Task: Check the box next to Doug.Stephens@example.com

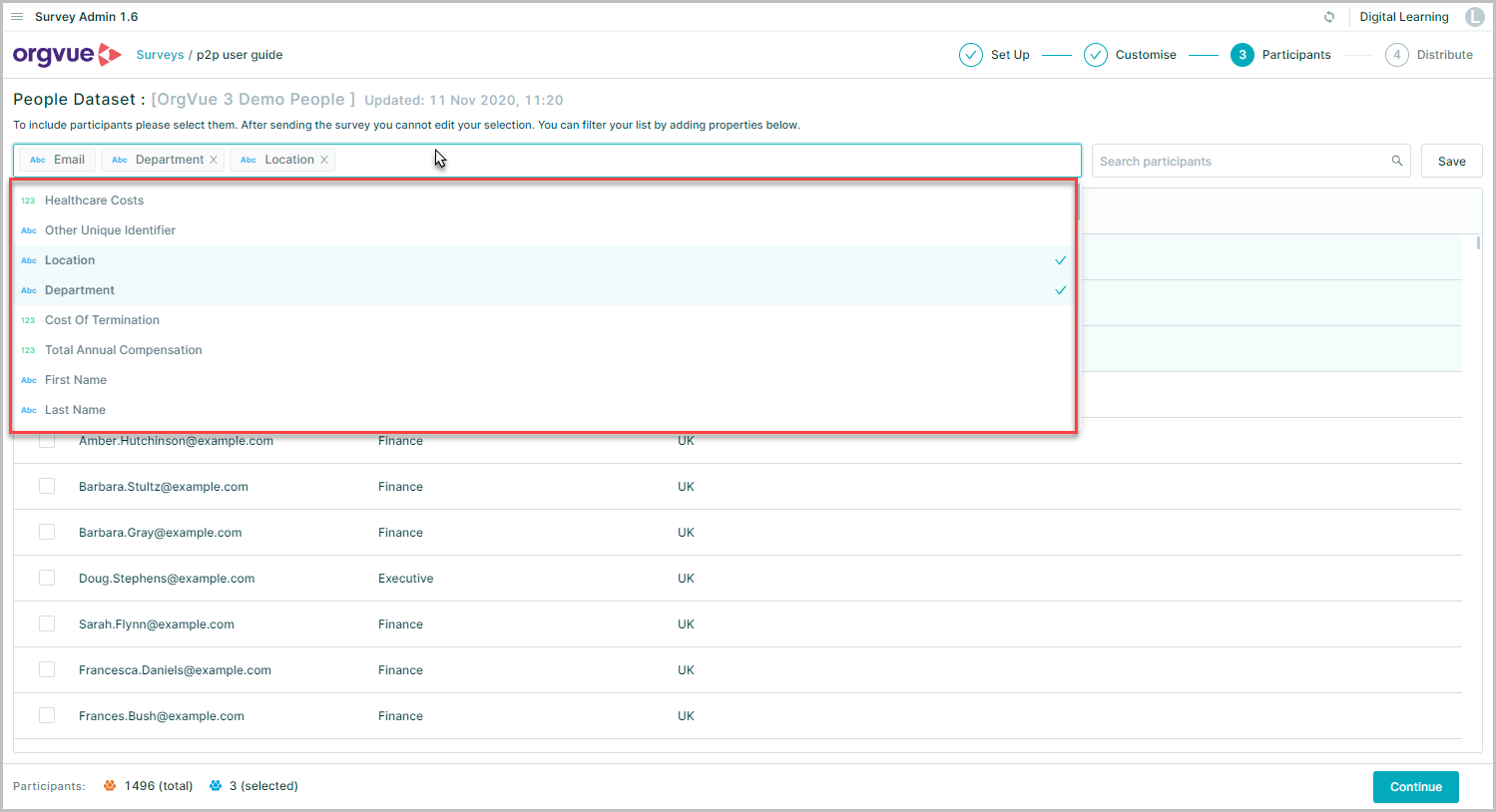Action: coord(47,578)
